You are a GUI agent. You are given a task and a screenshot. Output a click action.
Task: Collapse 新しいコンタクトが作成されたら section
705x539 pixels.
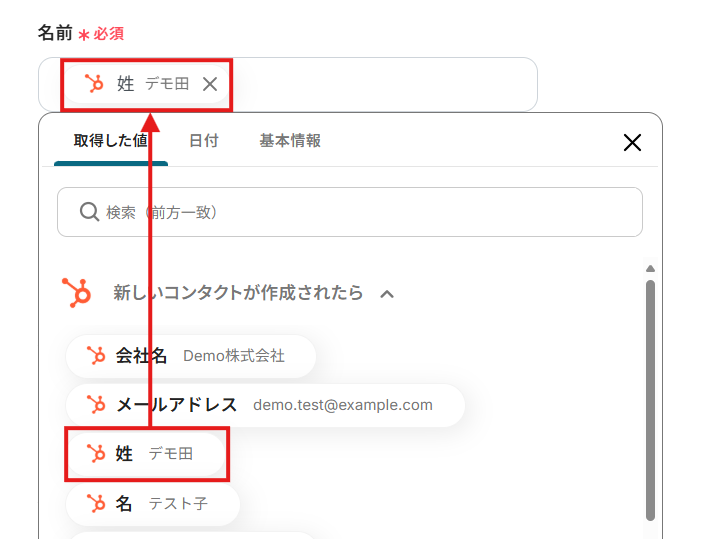tap(387, 294)
